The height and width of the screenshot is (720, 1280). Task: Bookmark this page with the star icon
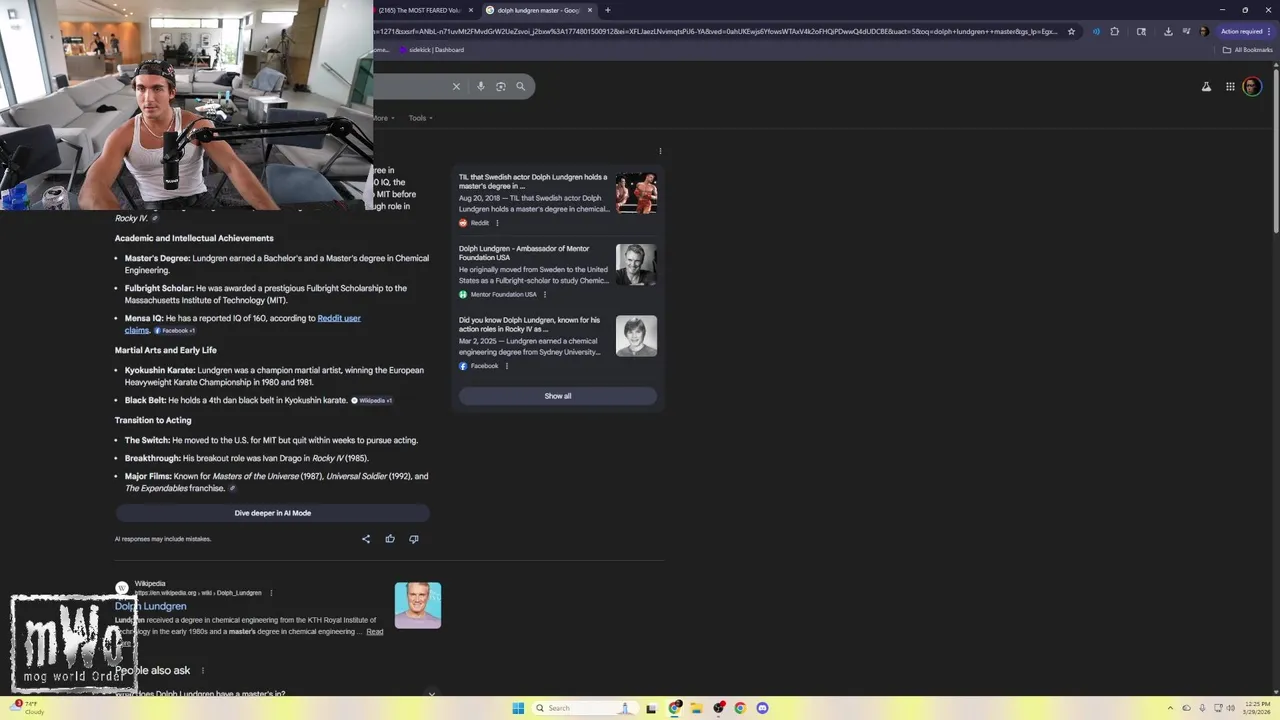tap(1071, 31)
